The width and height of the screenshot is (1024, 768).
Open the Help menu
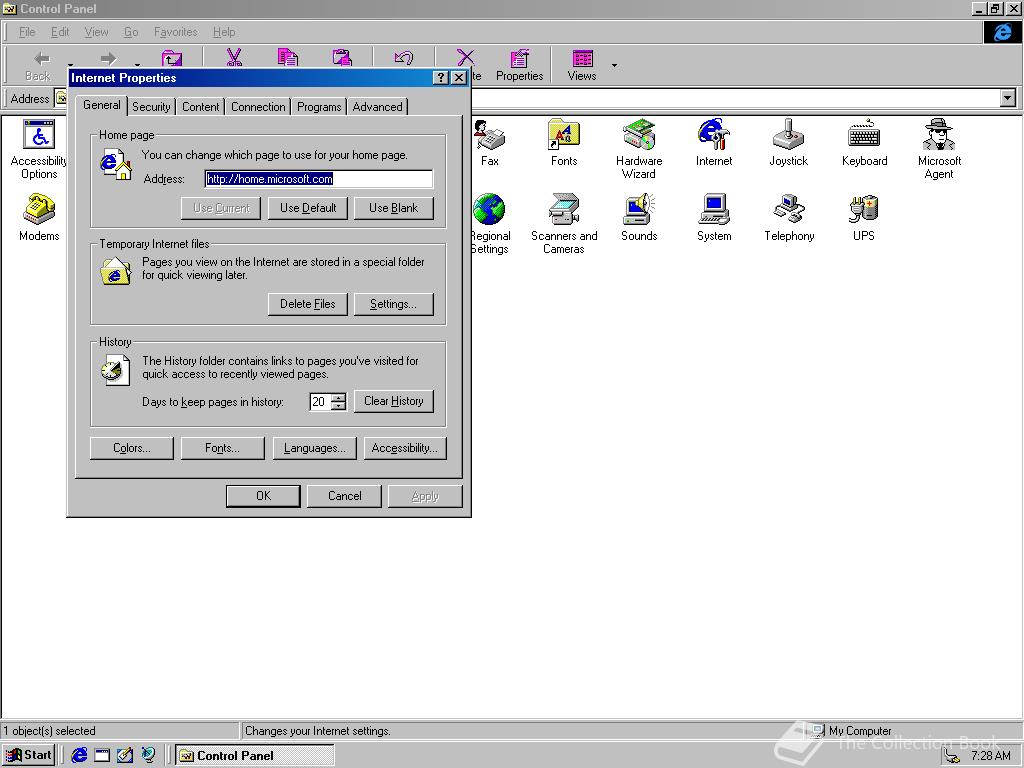tap(224, 32)
